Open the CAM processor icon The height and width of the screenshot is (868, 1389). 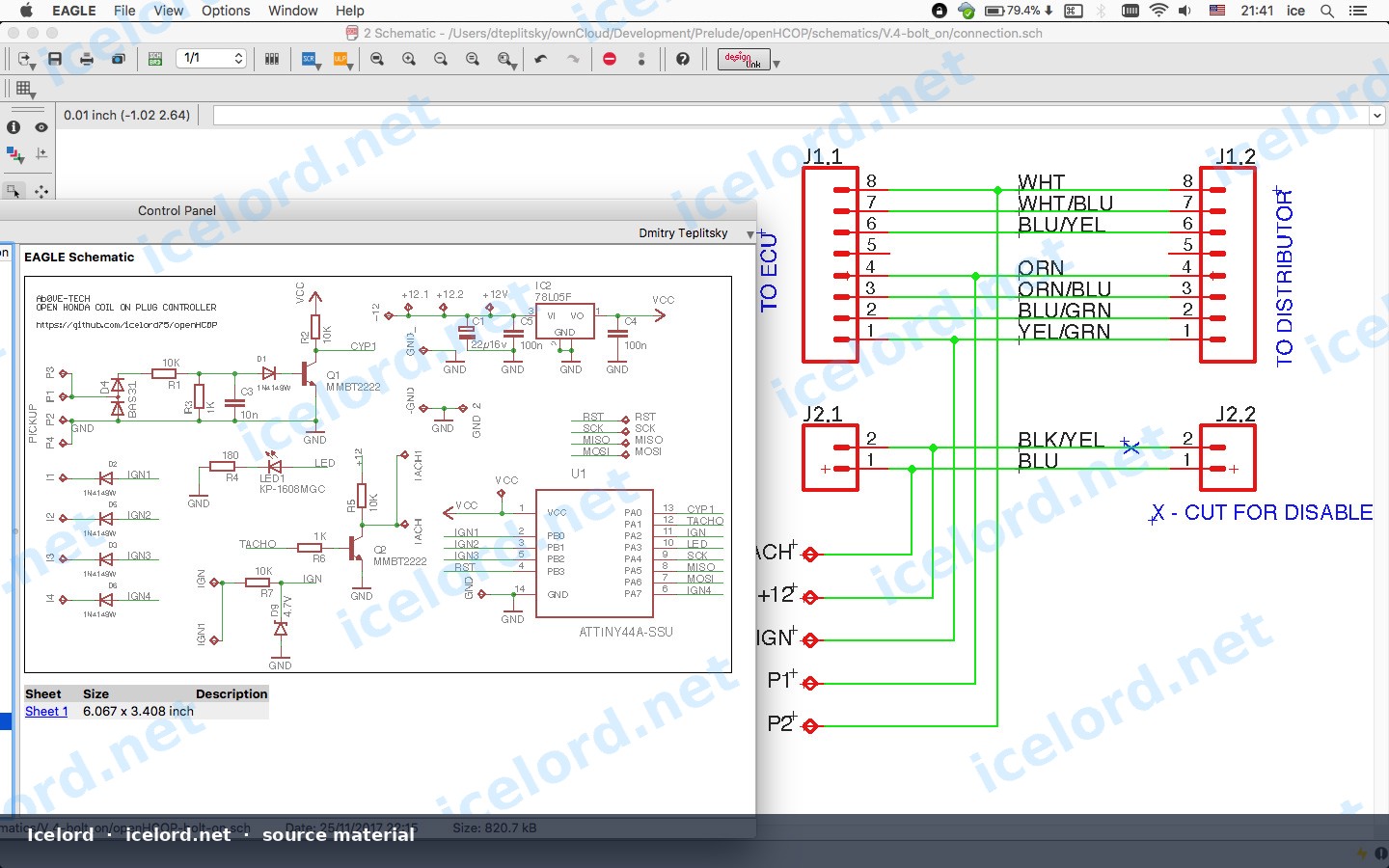tap(118, 60)
